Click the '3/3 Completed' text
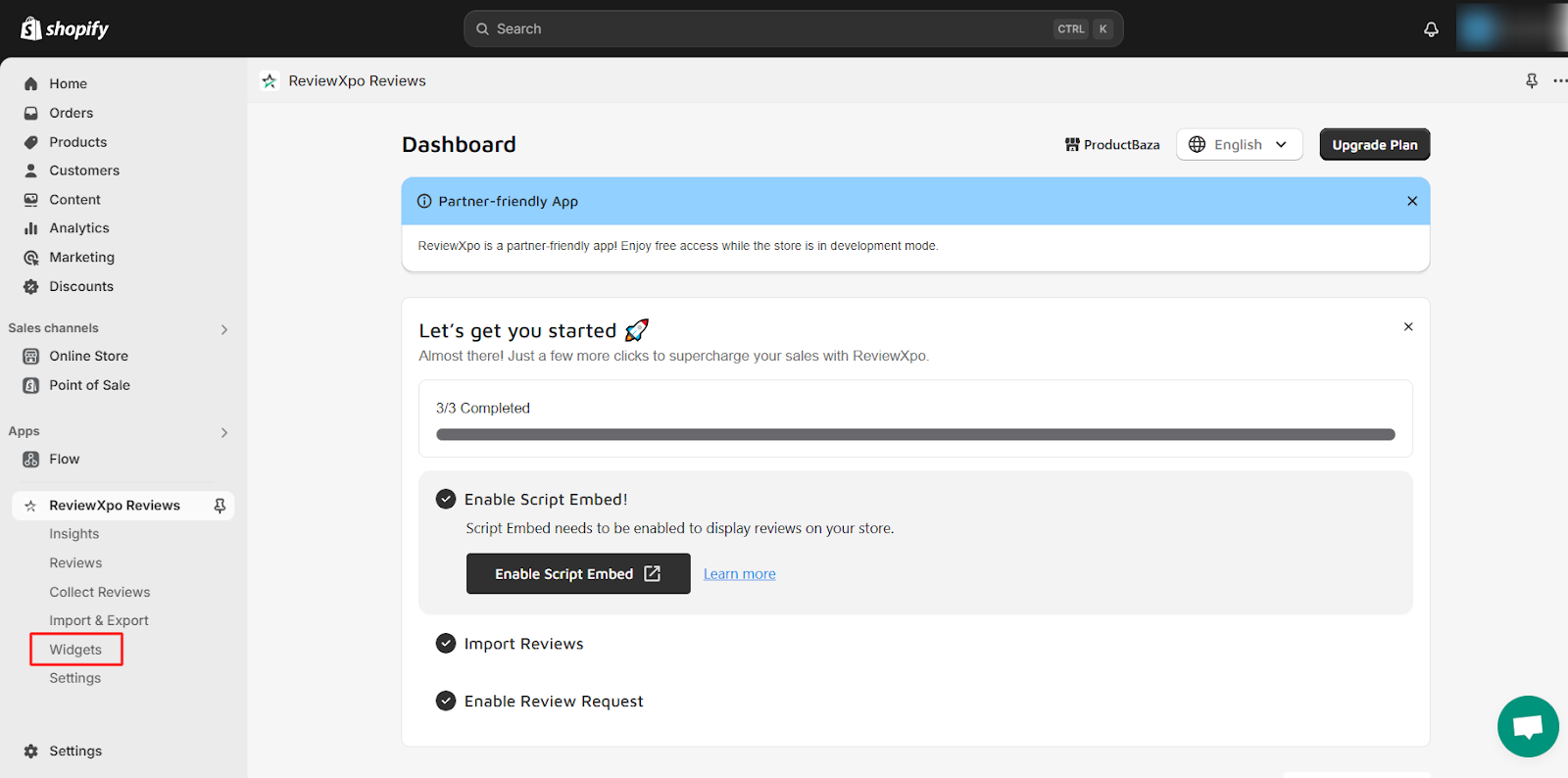 (x=483, y=409)
